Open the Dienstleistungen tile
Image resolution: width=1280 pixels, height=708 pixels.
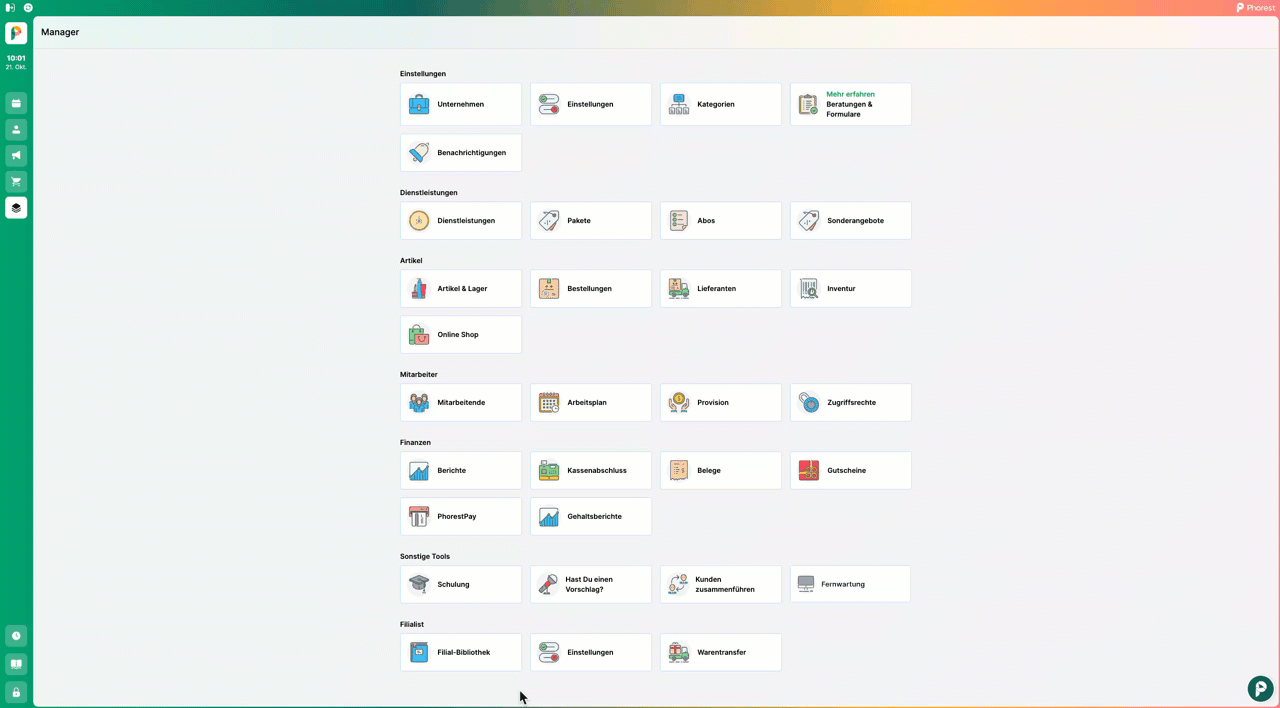click(461, 221)
